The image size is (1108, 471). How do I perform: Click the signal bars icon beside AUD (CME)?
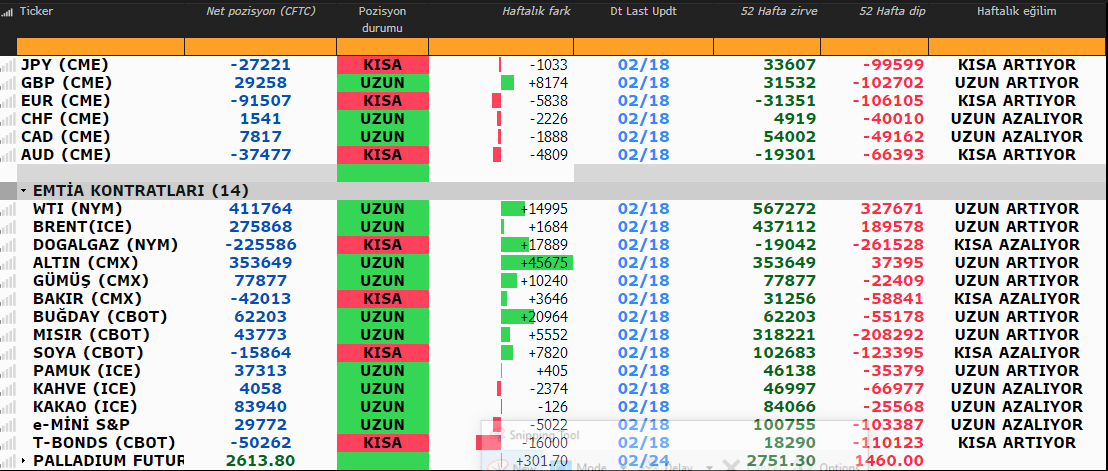9,155
